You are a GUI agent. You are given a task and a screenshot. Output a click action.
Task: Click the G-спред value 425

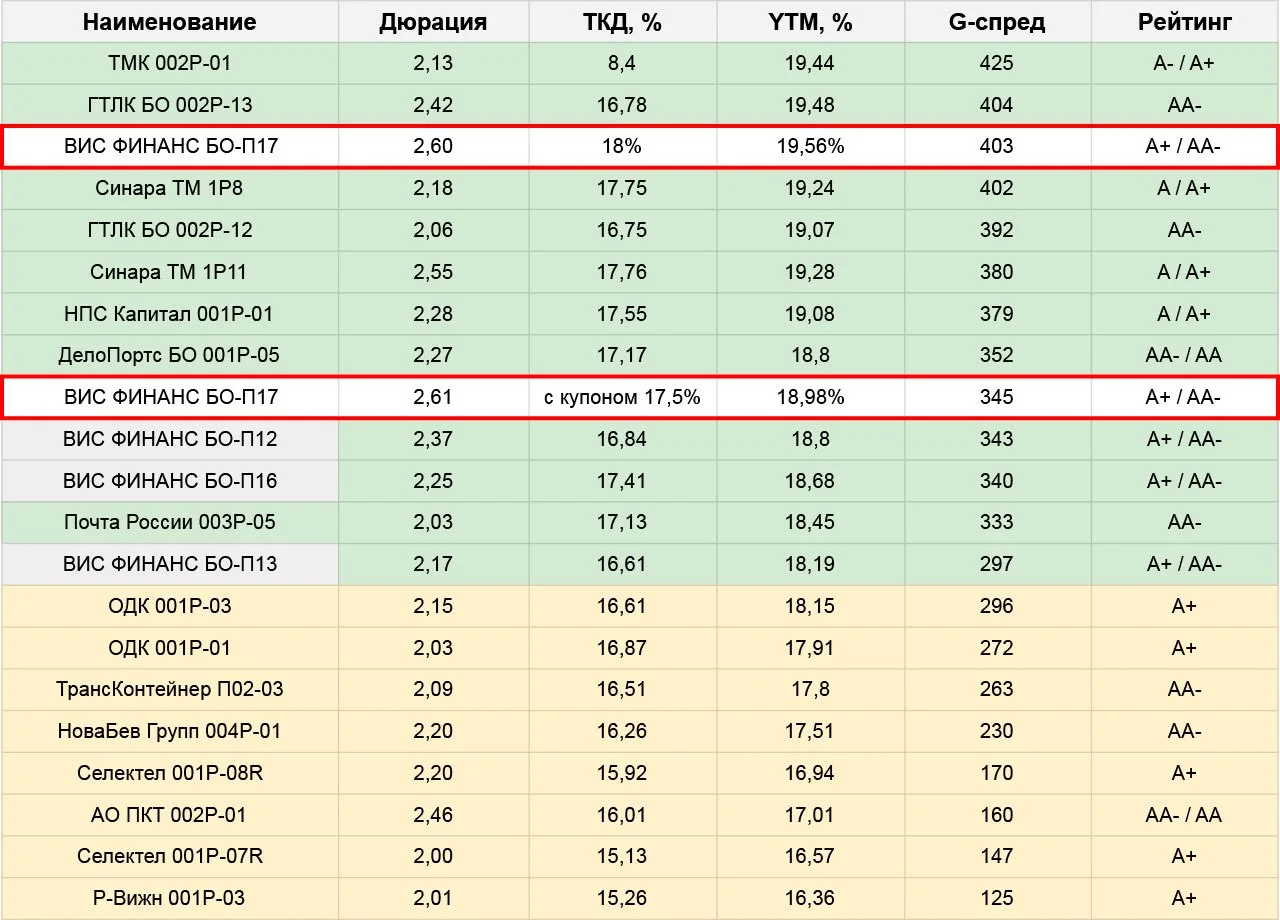(997, 63)
